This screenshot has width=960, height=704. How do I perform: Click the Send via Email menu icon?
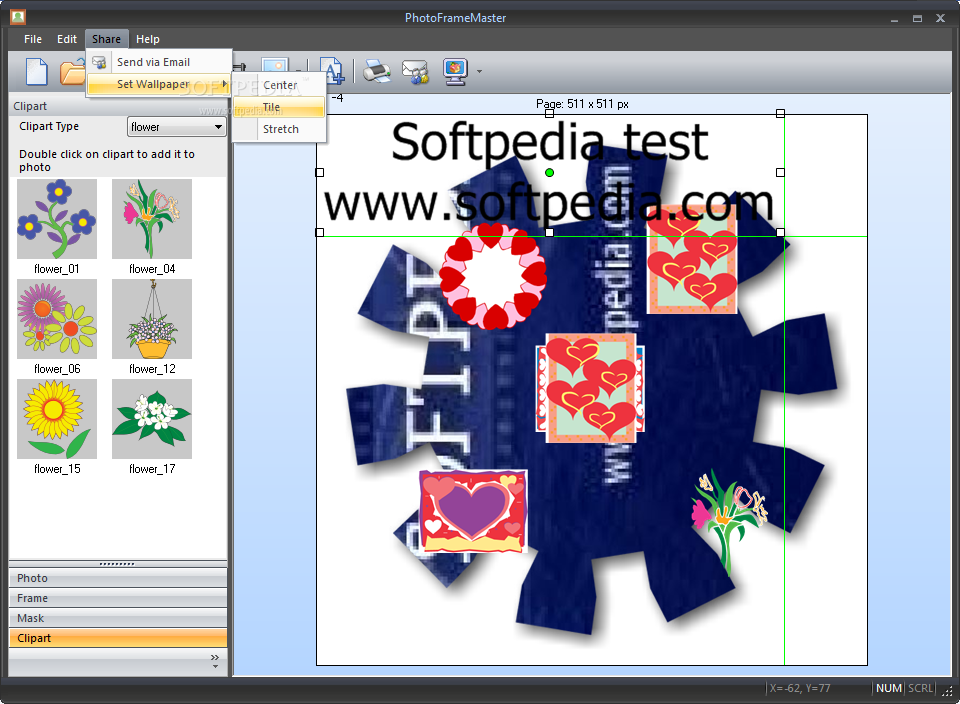(99, 62)
